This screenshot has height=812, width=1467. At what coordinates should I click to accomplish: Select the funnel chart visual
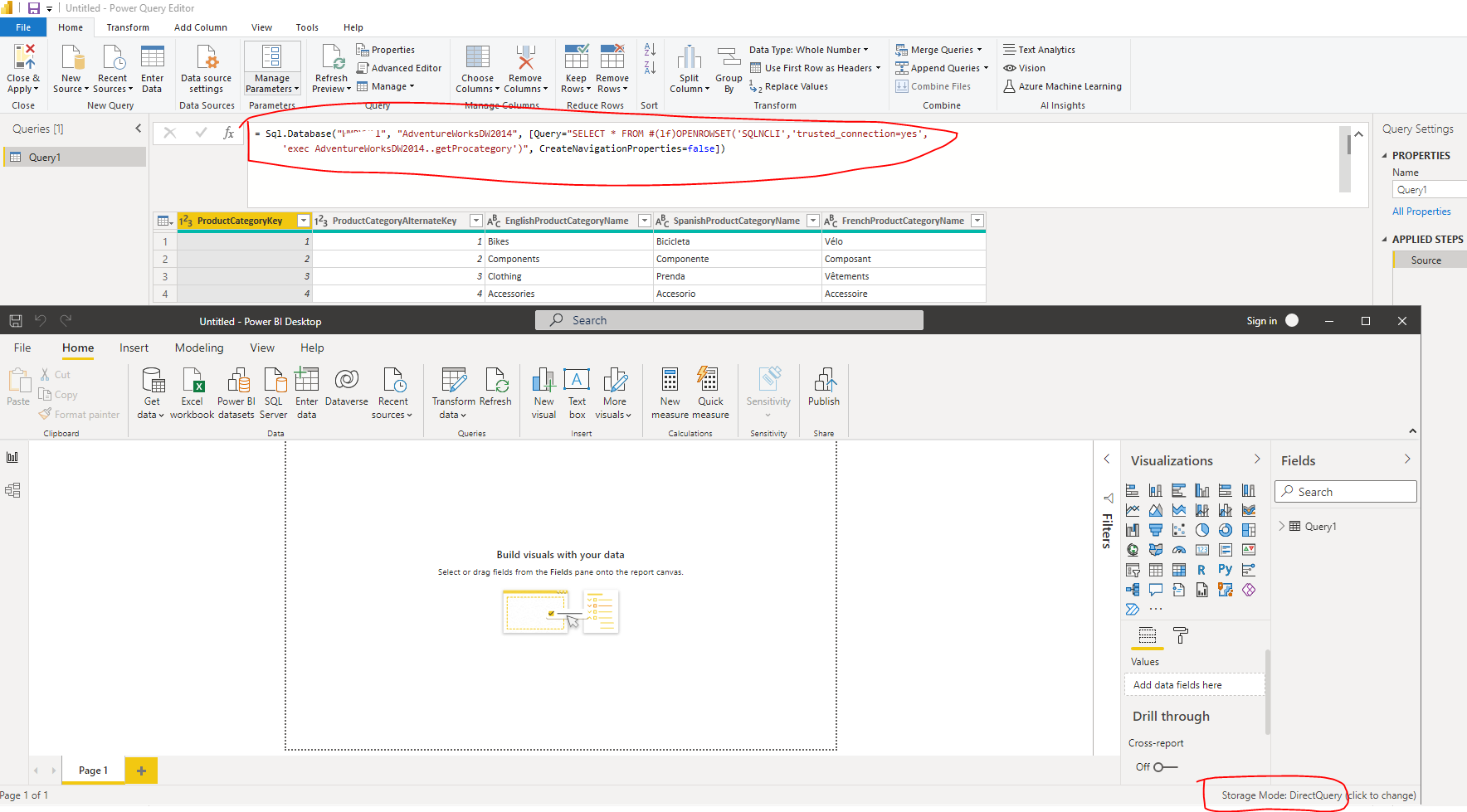[x=1156, y=530]
